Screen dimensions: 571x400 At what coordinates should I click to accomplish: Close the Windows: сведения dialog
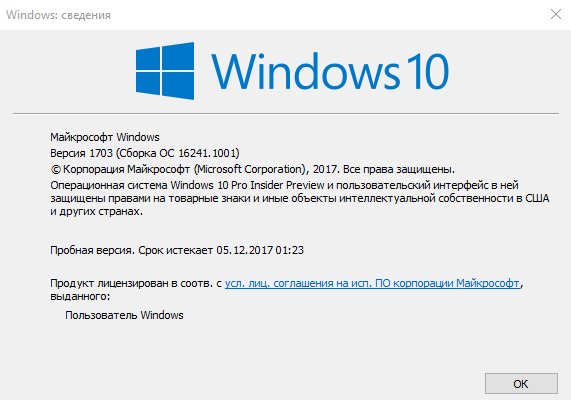556,14
